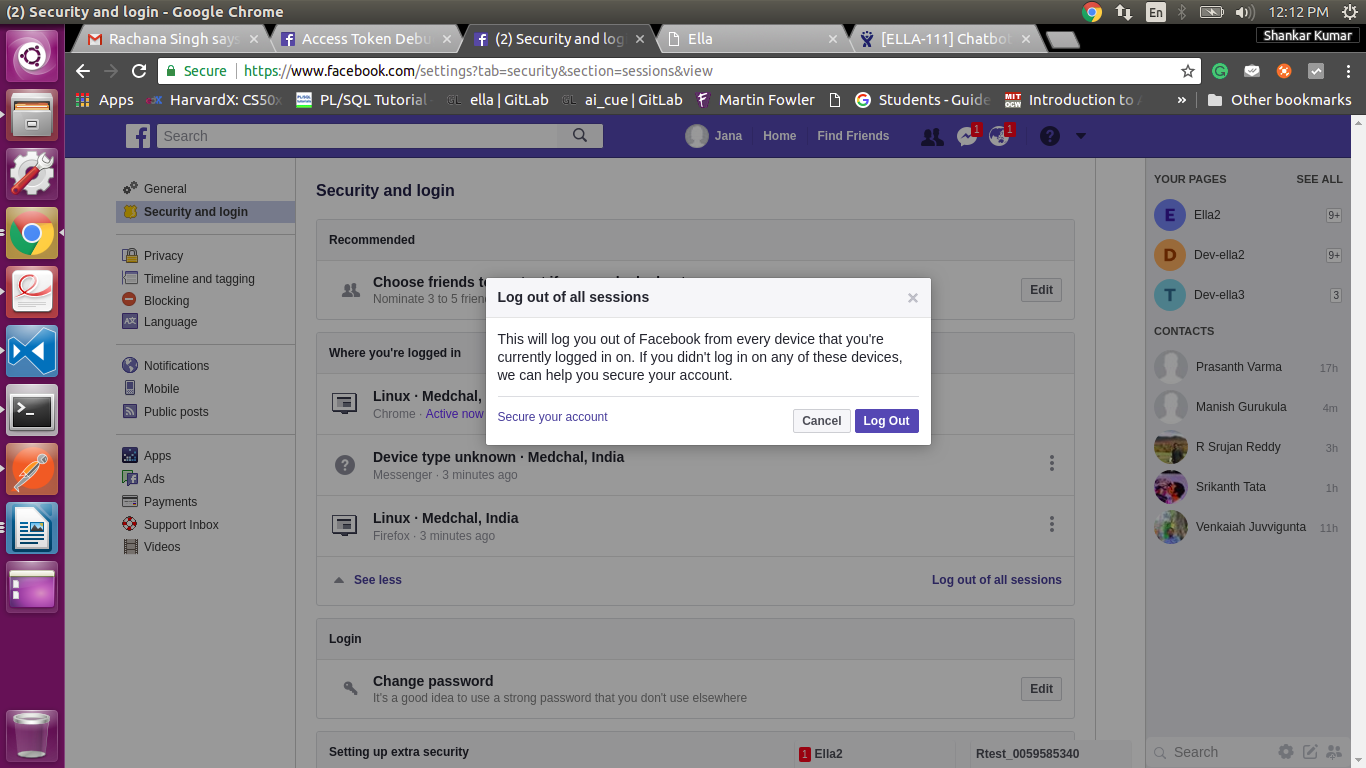Select Security and login settings
Viewport: 1366px width, 768px height.
coord(205,212)
